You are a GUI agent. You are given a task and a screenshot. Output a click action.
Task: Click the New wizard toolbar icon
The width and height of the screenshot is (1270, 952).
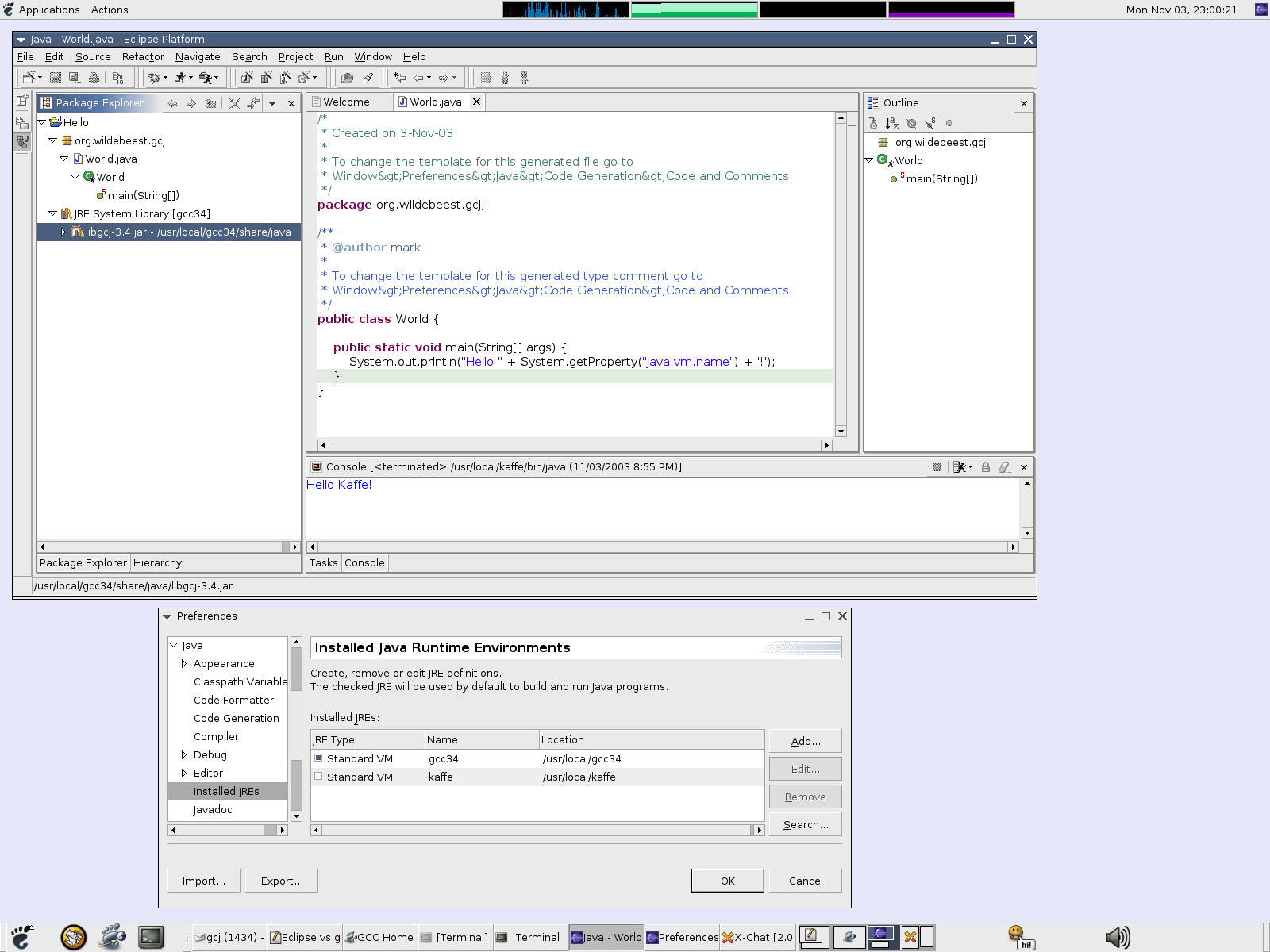(x=29, y=78)
